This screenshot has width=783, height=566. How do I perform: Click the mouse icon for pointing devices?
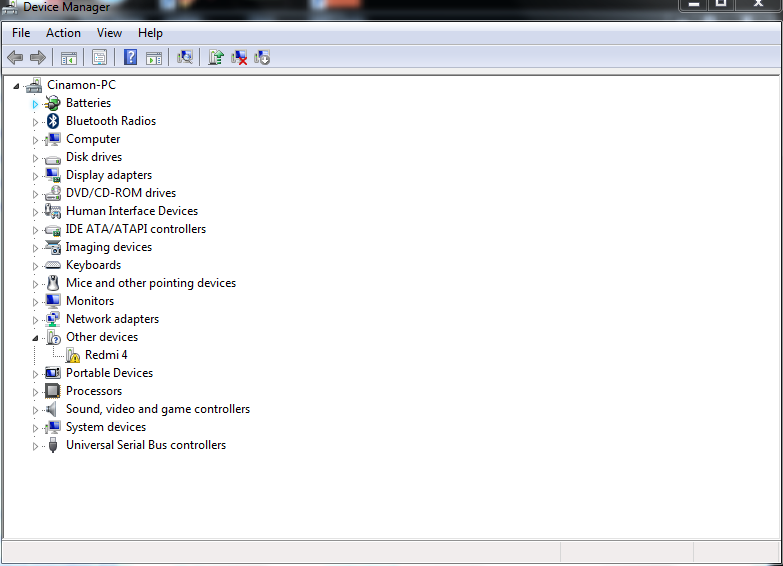coord(53,283)
